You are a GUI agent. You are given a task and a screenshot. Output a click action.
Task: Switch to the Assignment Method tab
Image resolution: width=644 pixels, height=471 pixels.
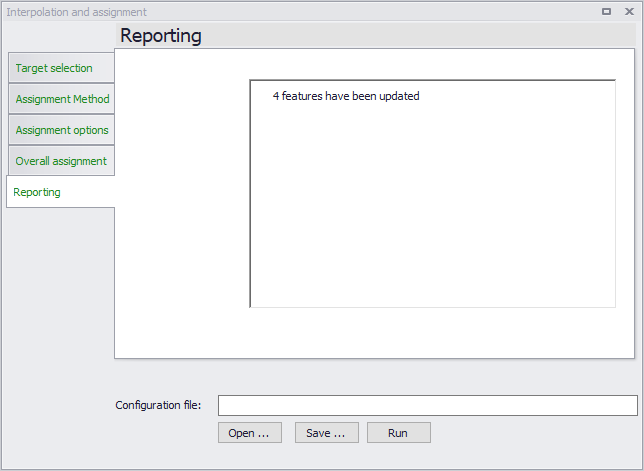click(x=61, y=99)
